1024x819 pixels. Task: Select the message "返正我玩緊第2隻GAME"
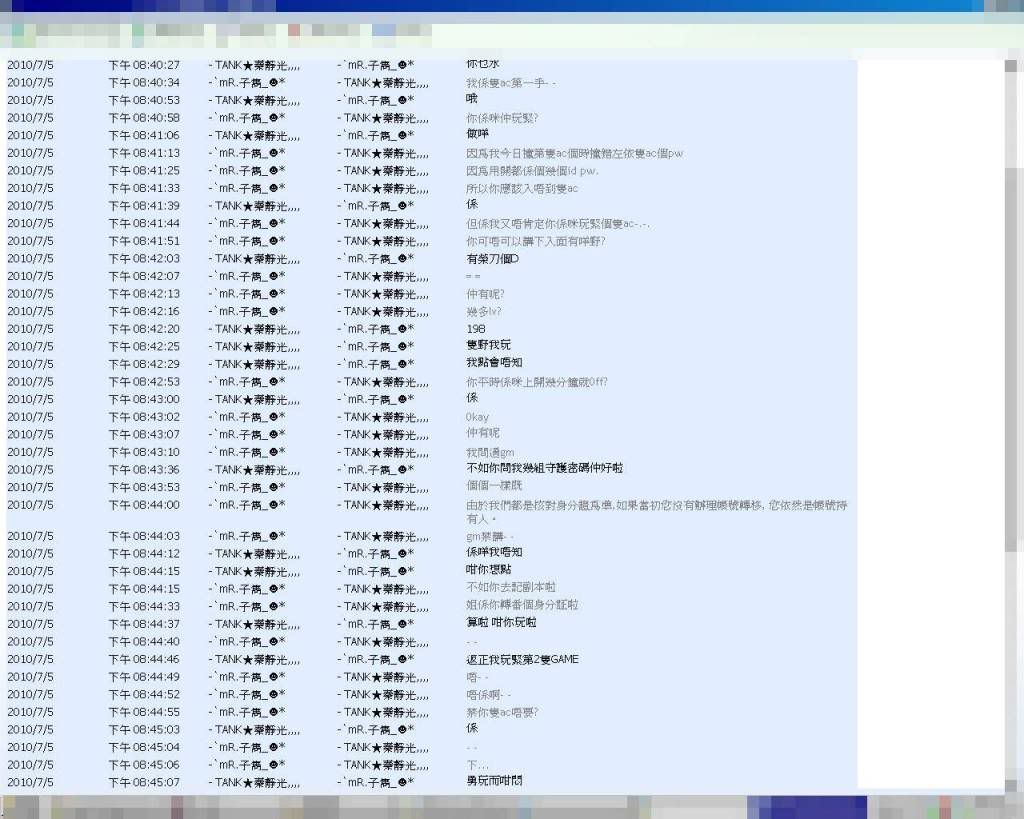pyautogui.click(x=522, y=659)
